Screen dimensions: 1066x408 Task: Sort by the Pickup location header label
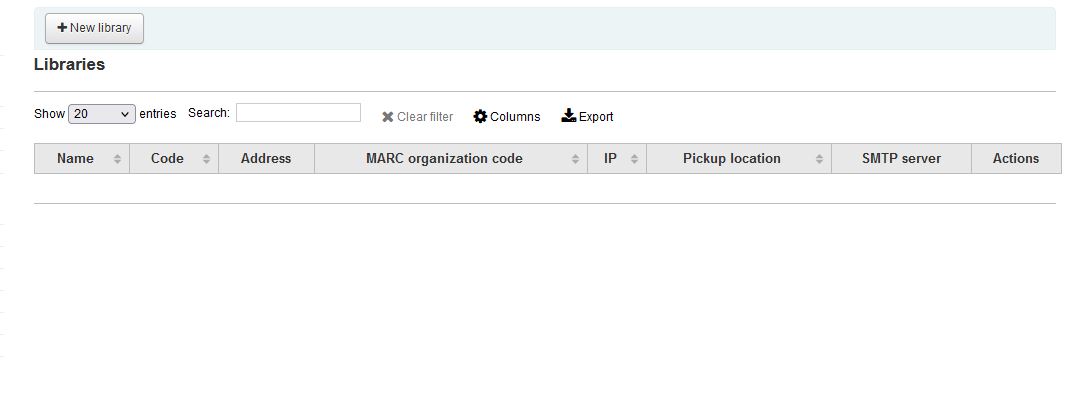(x=732, y=158)
